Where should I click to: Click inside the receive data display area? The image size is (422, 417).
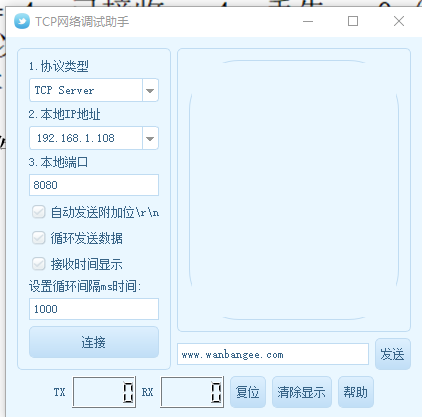[294, 190]
